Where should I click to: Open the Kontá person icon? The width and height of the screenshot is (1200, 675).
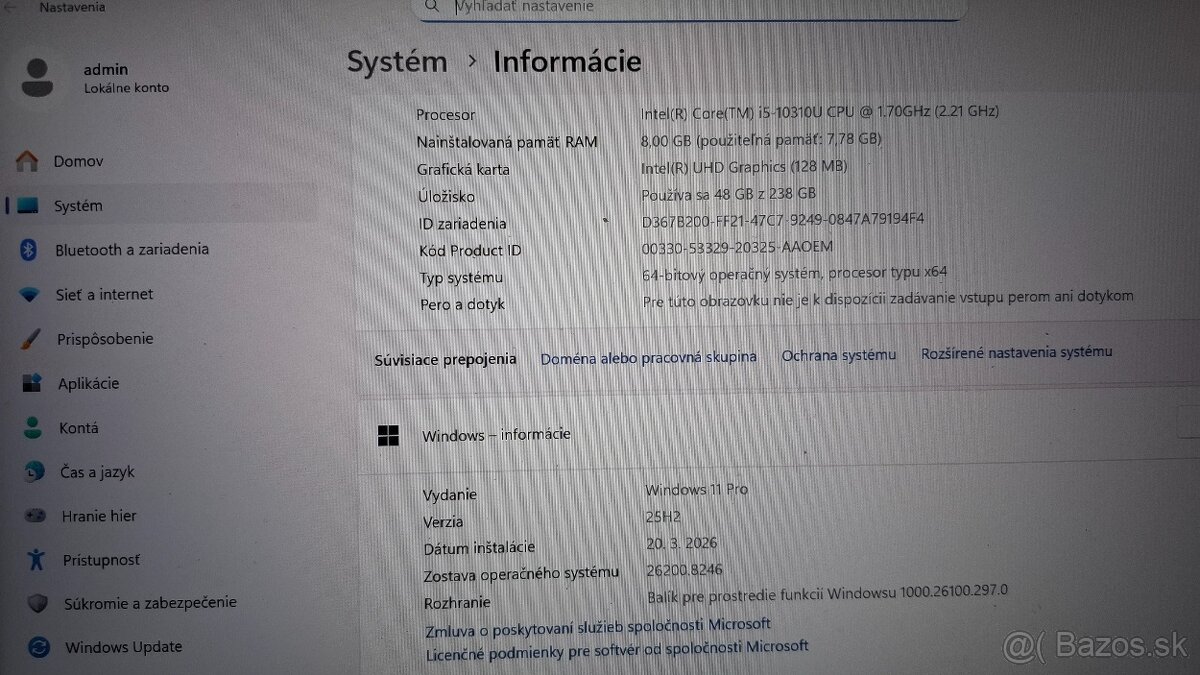(33, 428)
